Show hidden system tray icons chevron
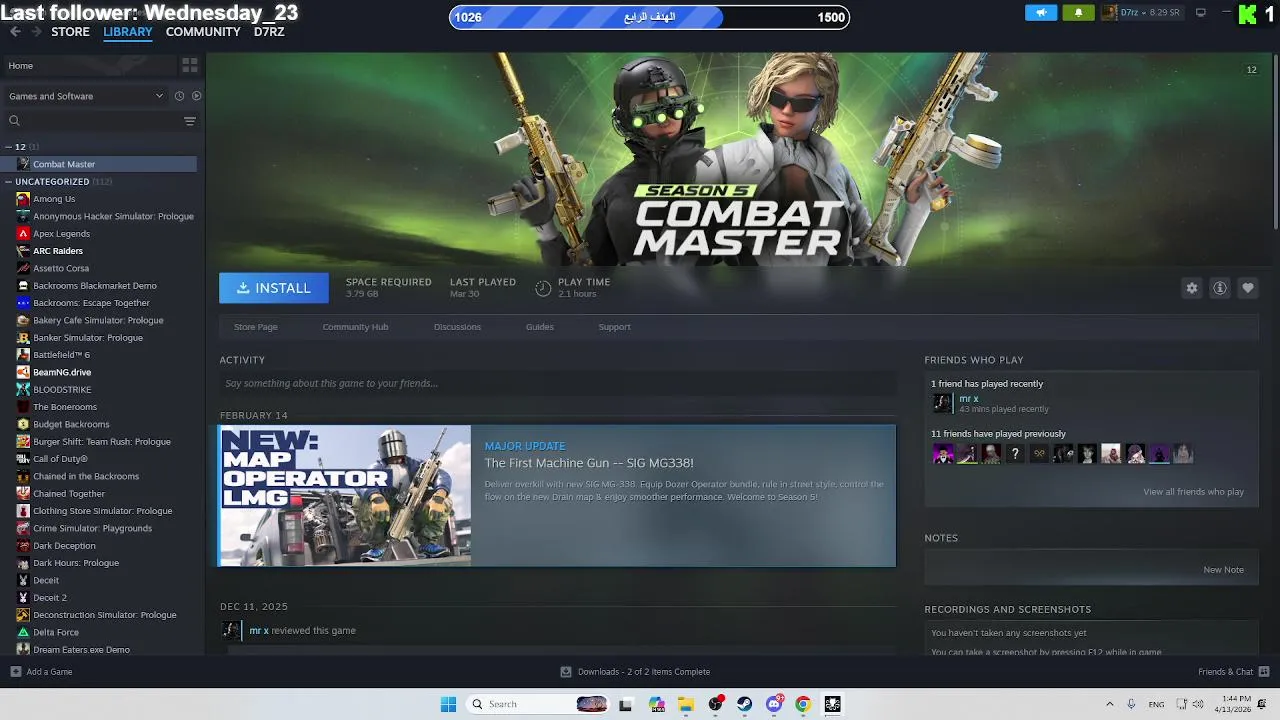This screenshot has width=1280, height=720. tap(1109, 704)
